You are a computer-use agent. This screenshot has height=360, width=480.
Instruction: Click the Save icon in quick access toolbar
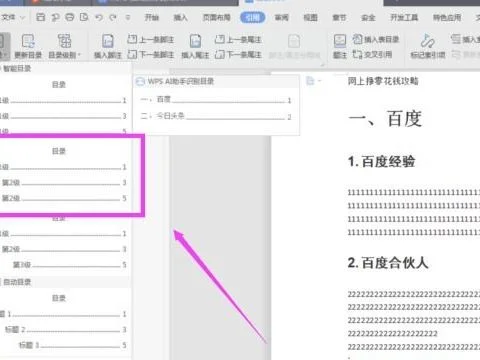tap(40, 17)
